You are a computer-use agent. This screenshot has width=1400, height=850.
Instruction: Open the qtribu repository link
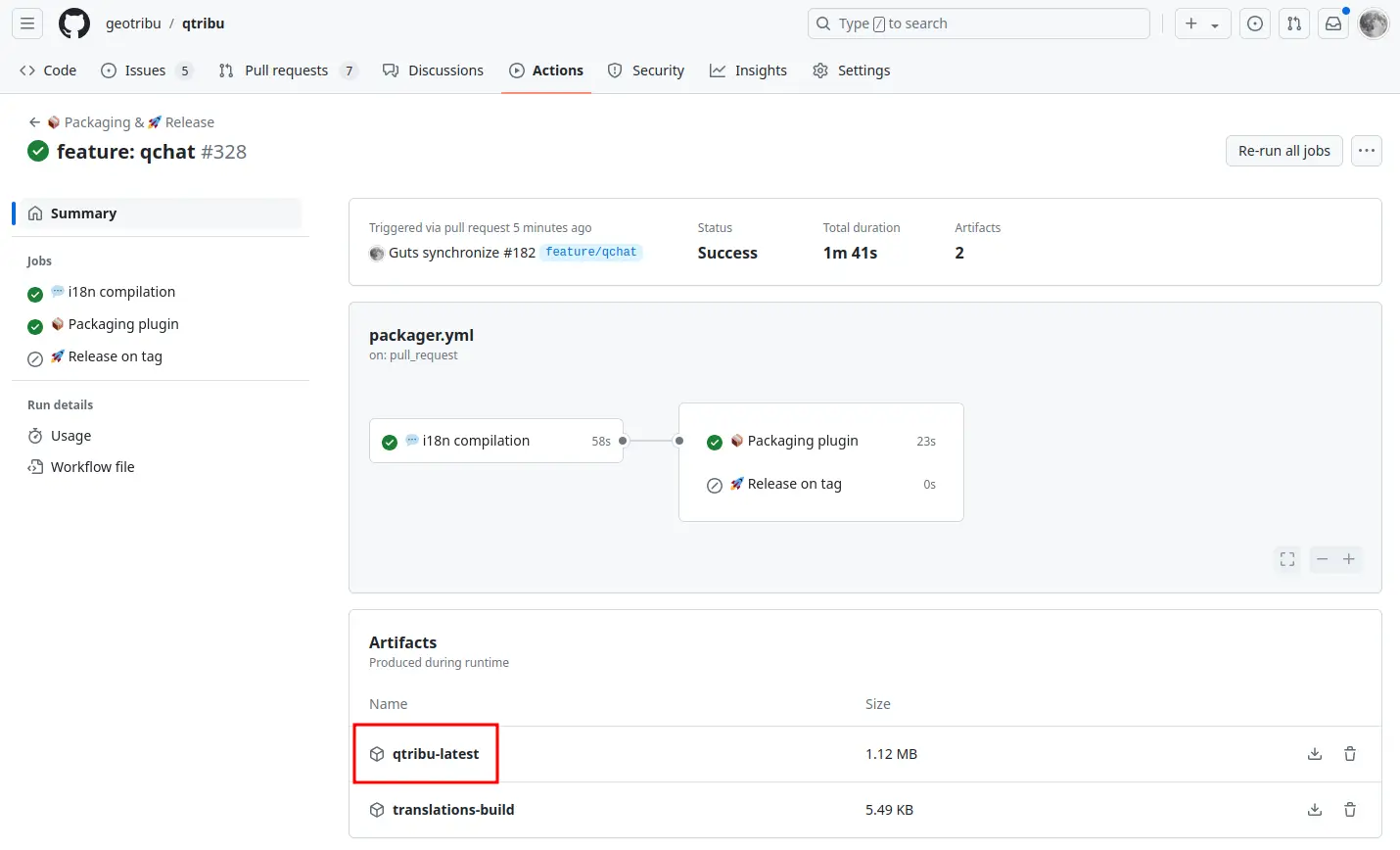coord(203,24)
